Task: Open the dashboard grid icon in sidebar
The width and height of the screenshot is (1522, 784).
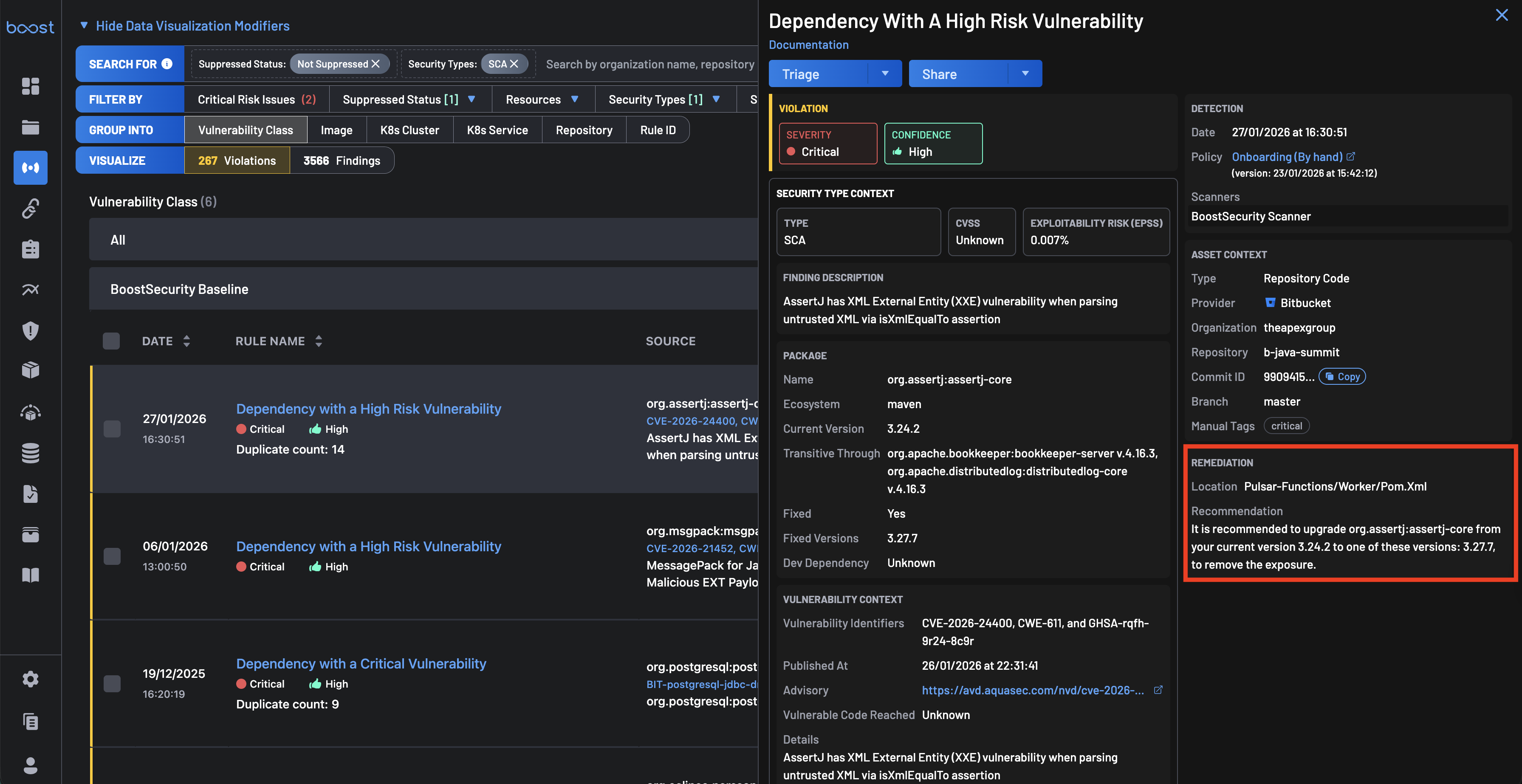Action: pos(30,86)
